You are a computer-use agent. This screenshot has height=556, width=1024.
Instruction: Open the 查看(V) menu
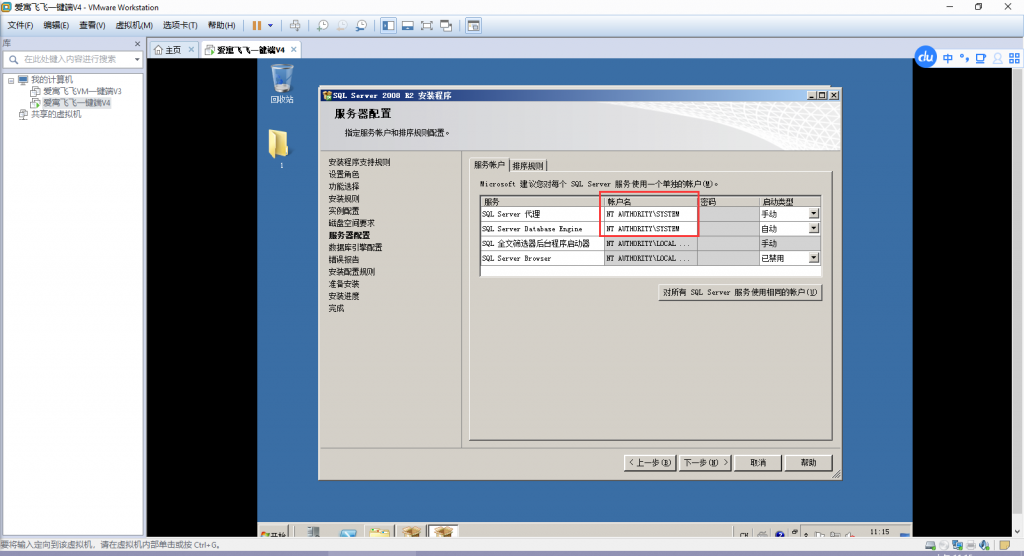92,25
